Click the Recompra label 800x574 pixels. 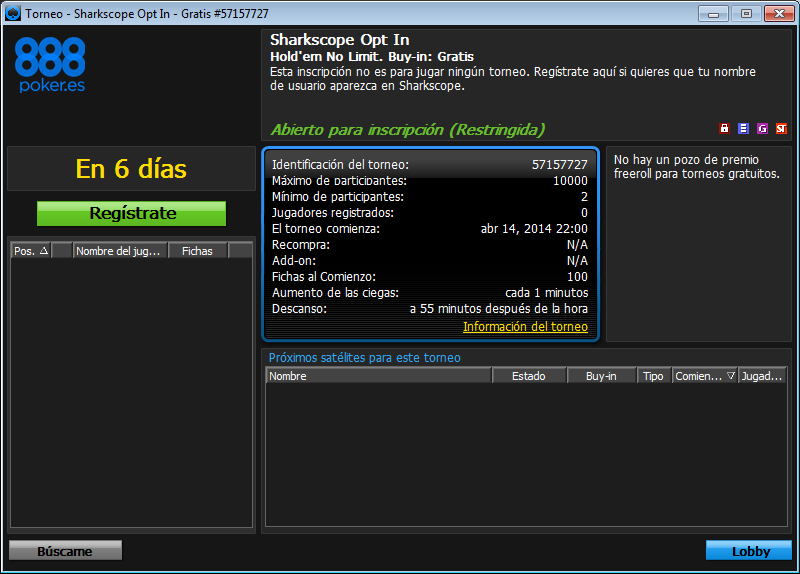coord(301,244)
